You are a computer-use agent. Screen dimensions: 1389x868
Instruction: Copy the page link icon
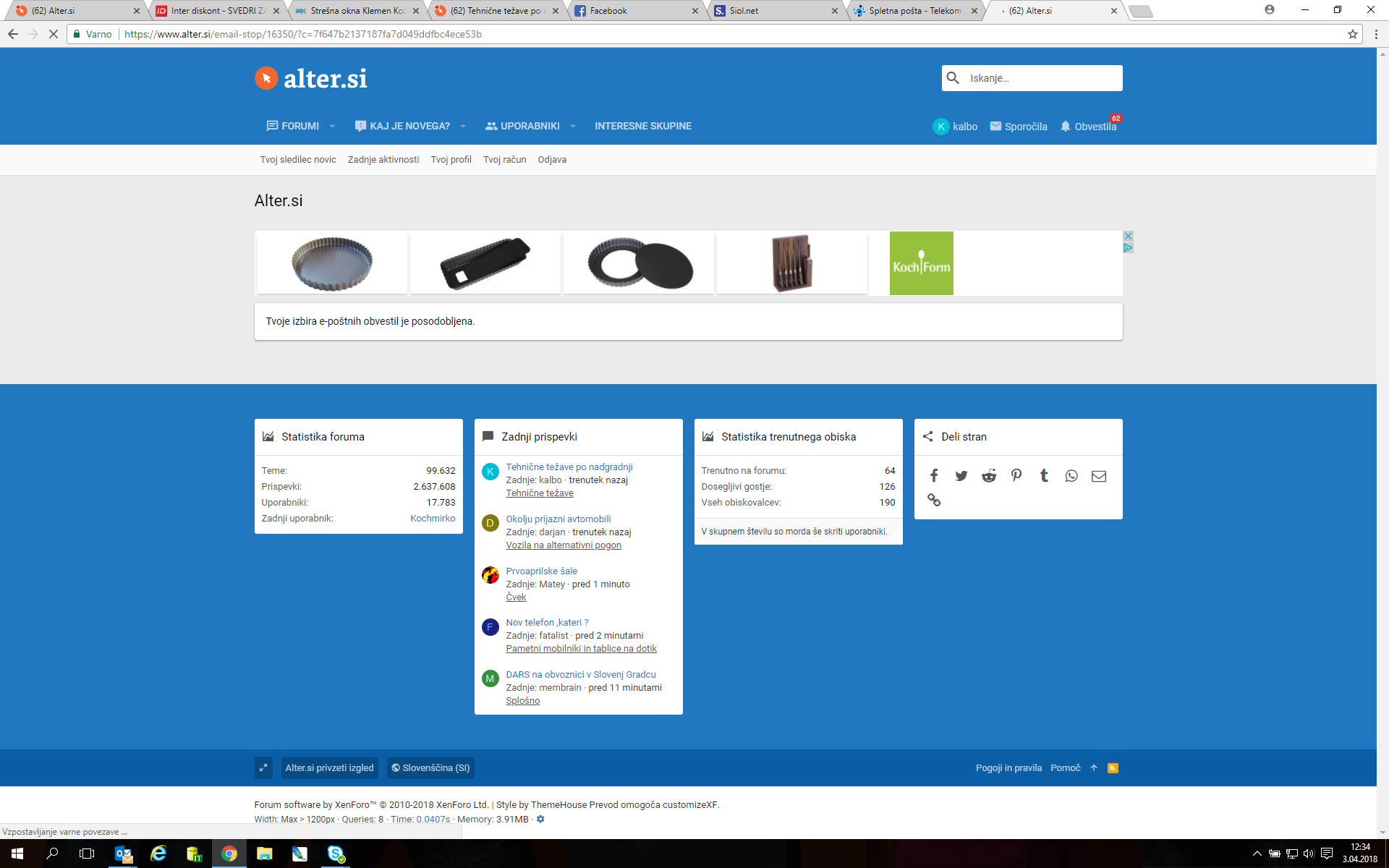934,500
